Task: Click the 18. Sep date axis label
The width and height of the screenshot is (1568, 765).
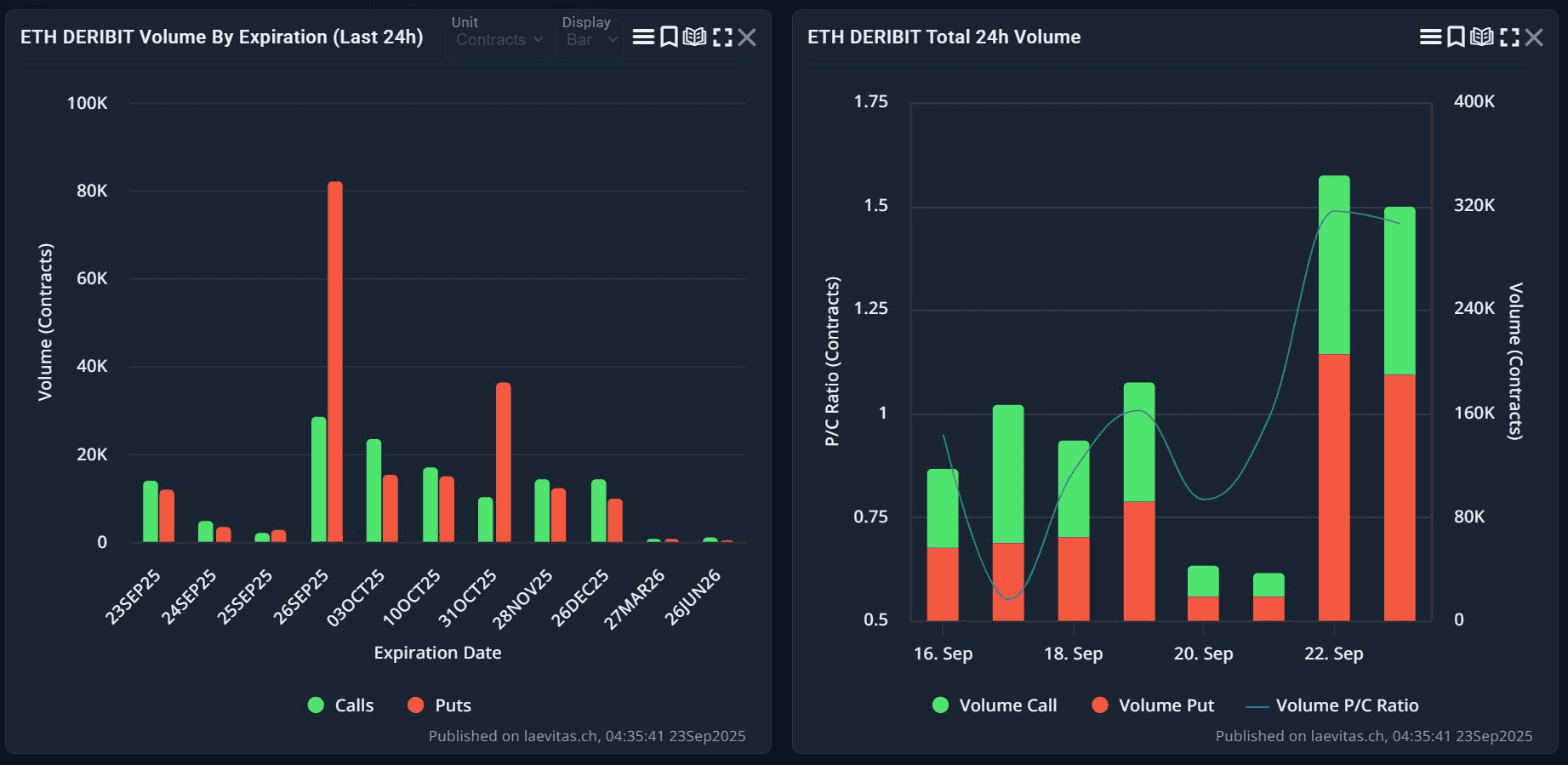Action: coord(1073,654)
